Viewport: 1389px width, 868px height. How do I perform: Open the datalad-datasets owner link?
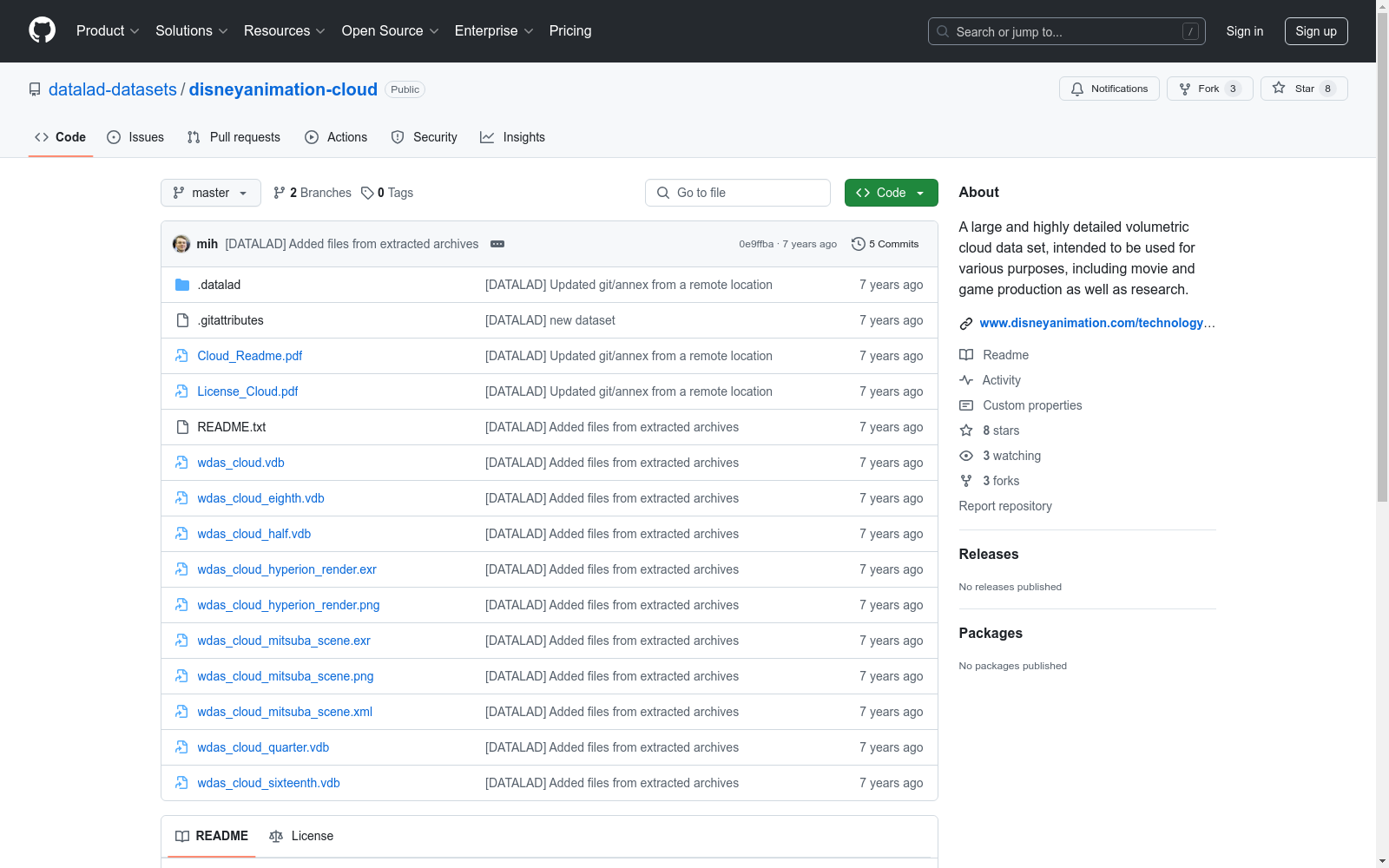point(113,89)
